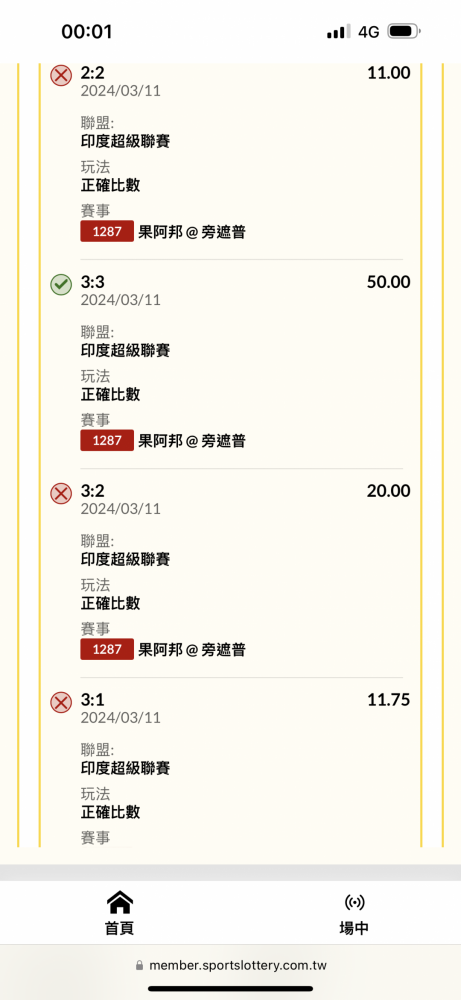Tap the home house icon
The width and height of the screenshot is (461, 1000).
120,902
